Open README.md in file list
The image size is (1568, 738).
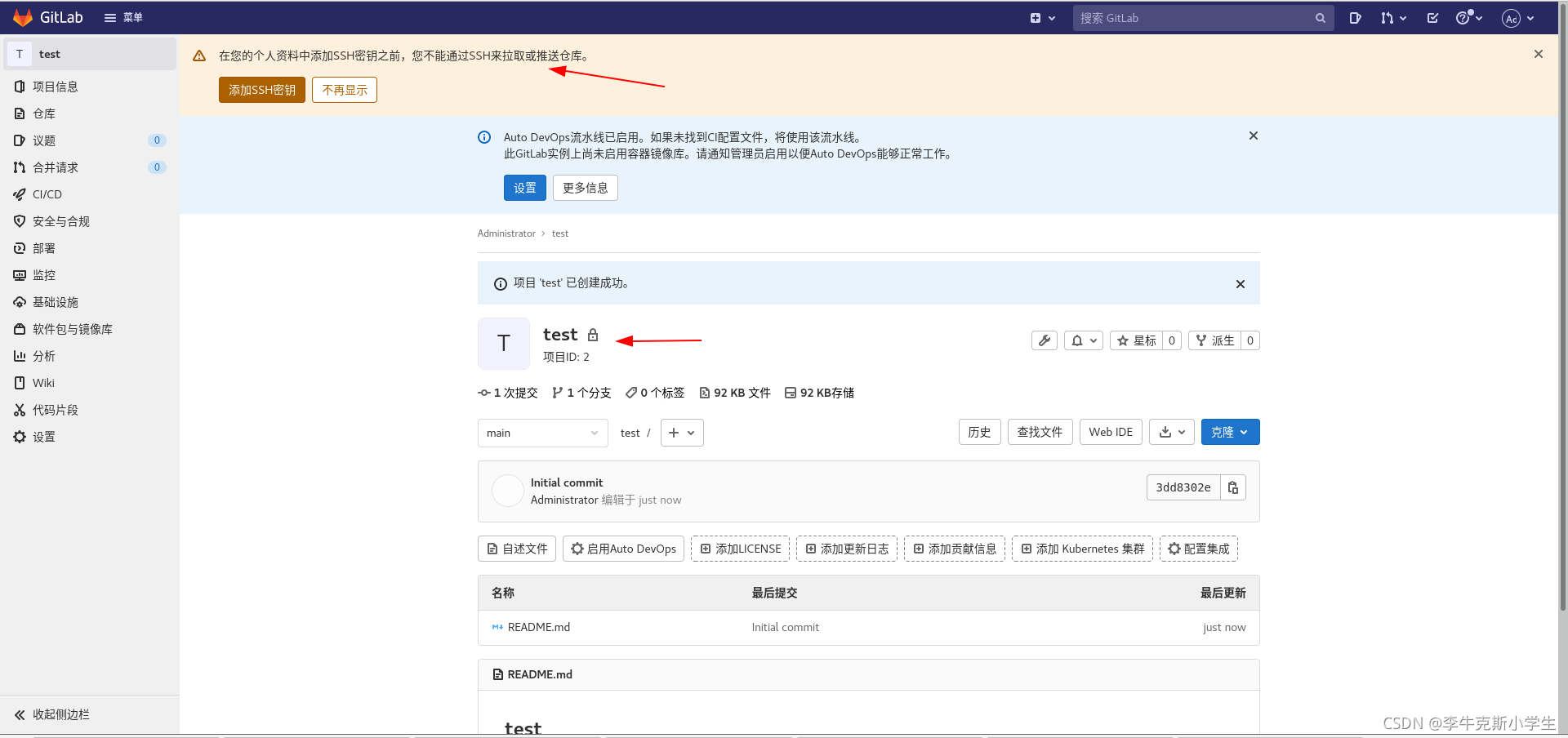(x=539, y=627)
